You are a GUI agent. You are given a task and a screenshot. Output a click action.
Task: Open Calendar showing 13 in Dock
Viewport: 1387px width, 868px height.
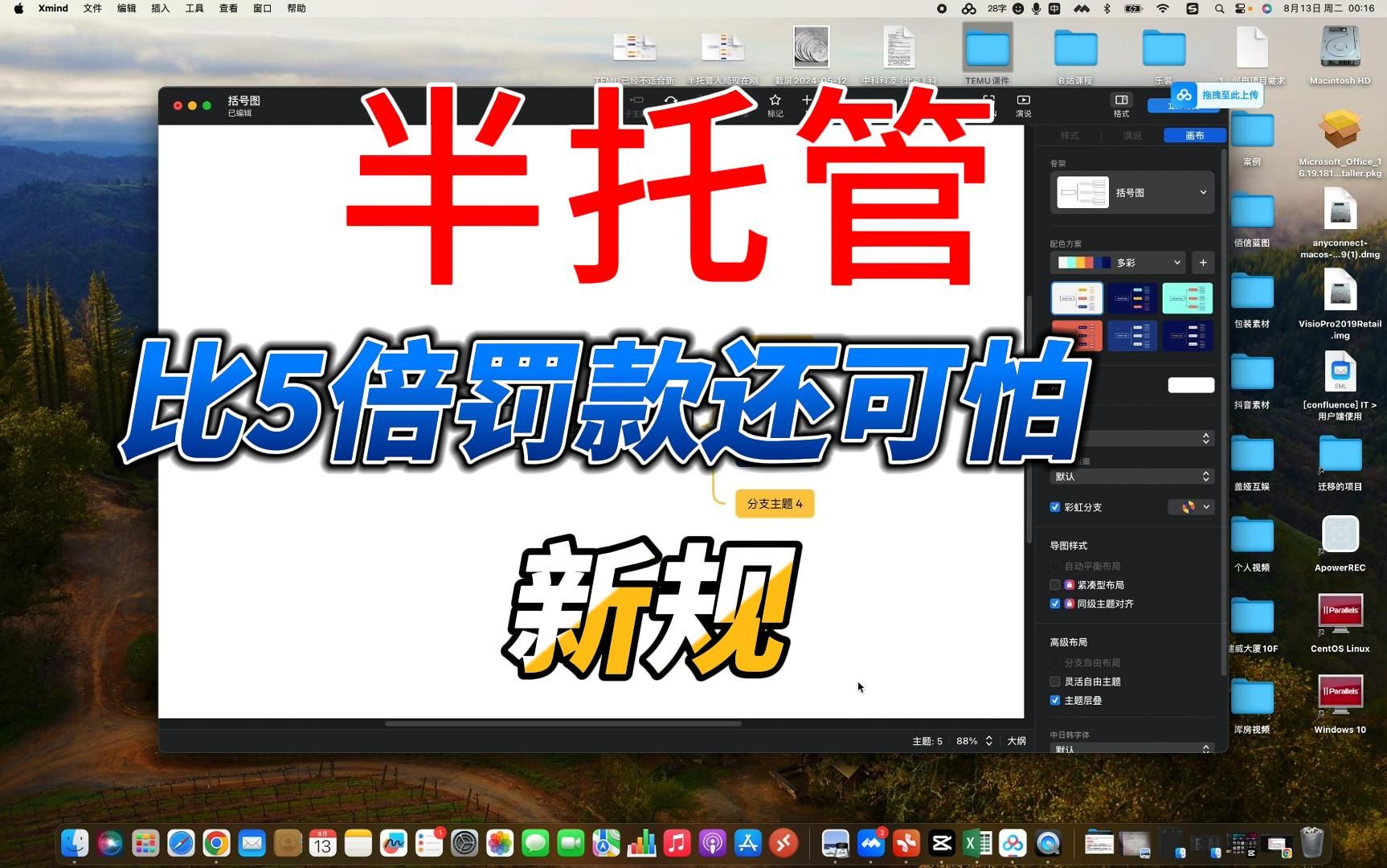point(322,843)
